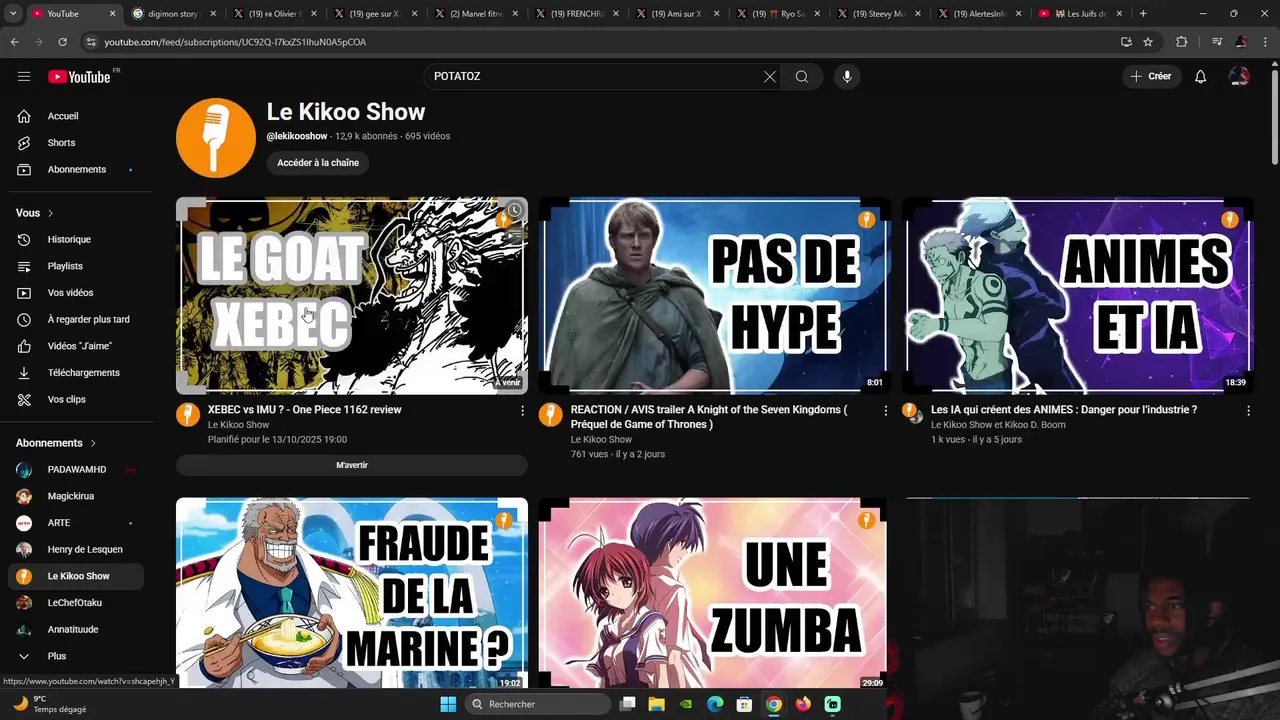Open the tab search dropdown arrow
This screenshot has height=720, width=1280.
(13, 14)
